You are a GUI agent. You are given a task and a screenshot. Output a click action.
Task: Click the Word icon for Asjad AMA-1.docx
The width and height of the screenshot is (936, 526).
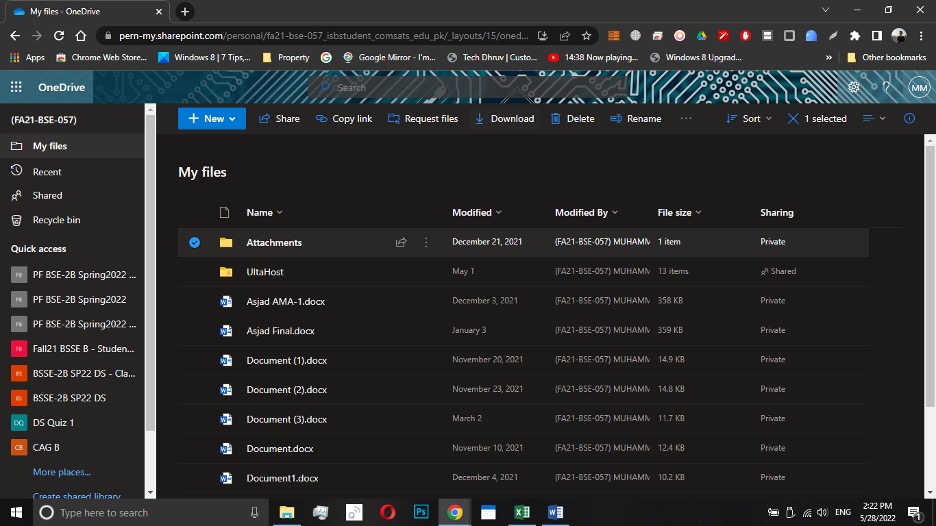point(226,302)
